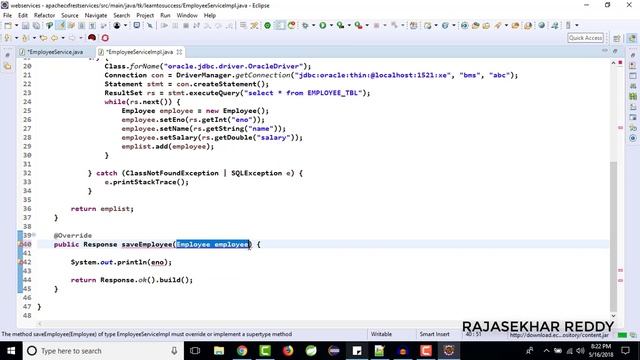Image resolution: width=640 pixels, height=360 pixels.
Task: Open Windows Start menu
Action: (11, 351)
